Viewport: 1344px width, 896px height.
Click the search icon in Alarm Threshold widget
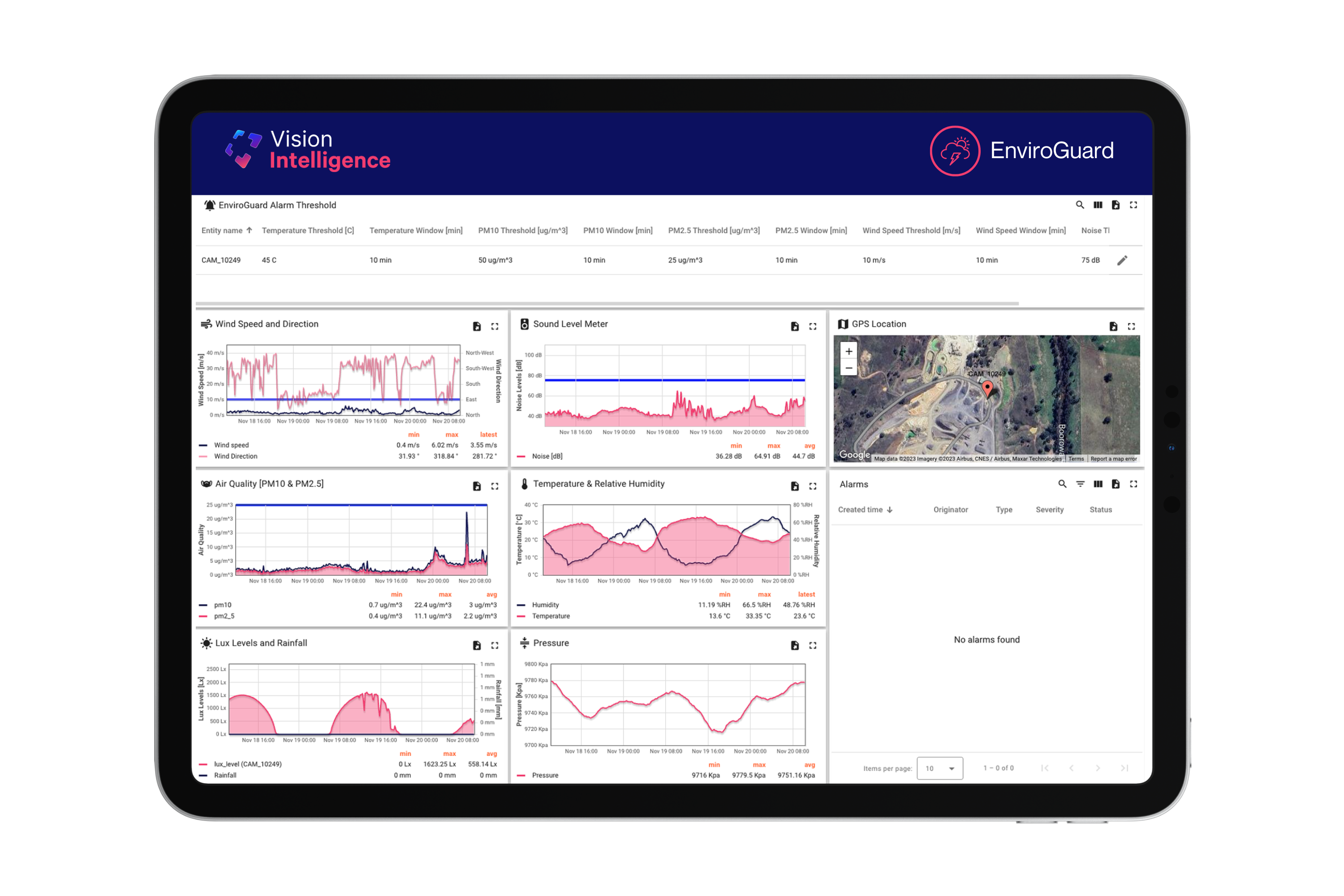pyautogui.click(x=1079, y=205)
